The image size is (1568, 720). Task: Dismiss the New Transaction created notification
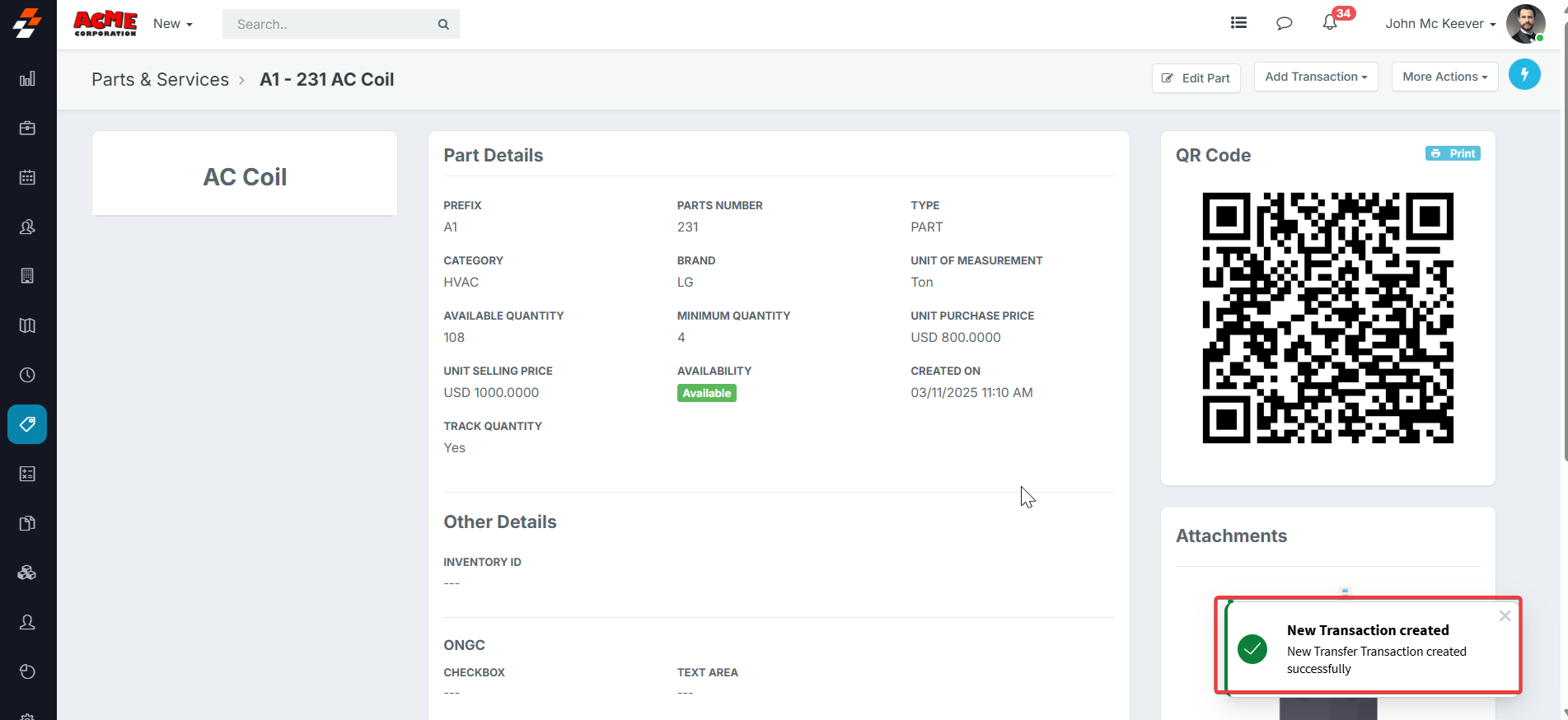(1505, 616)
